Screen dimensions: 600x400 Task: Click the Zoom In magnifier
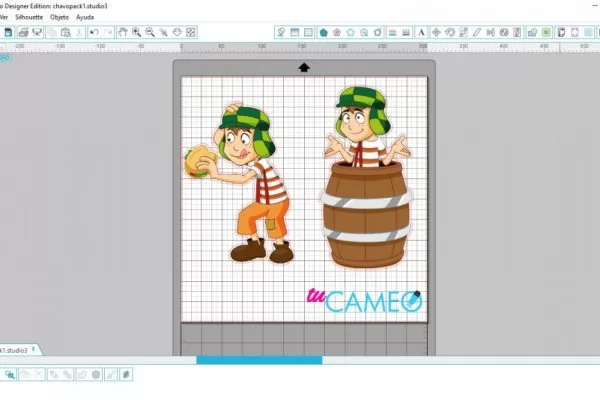point(136,32)
